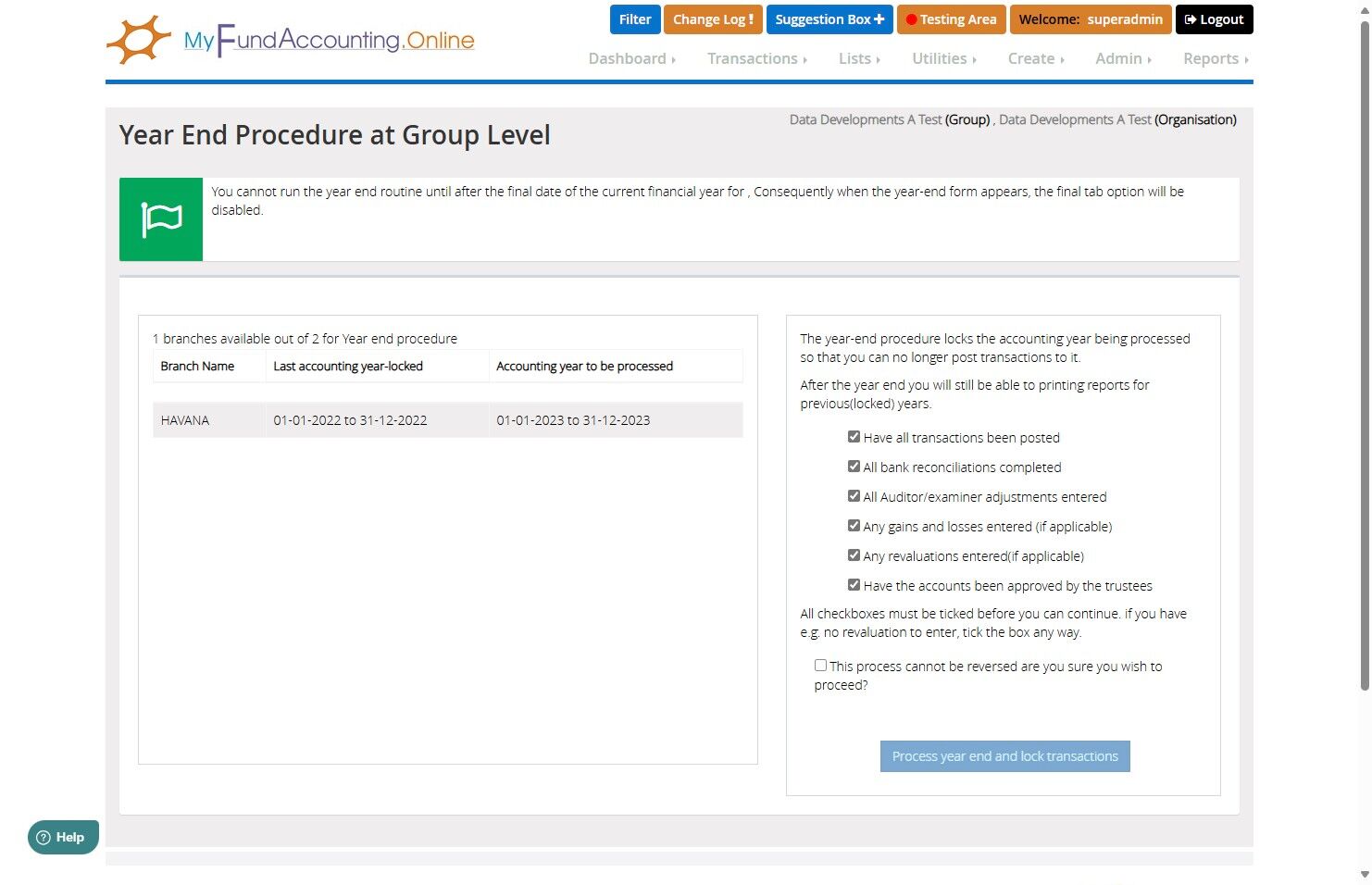The width and height of the screenshot is (1372, 885).
Task: Open the Help widget
Action: (63, 837)
